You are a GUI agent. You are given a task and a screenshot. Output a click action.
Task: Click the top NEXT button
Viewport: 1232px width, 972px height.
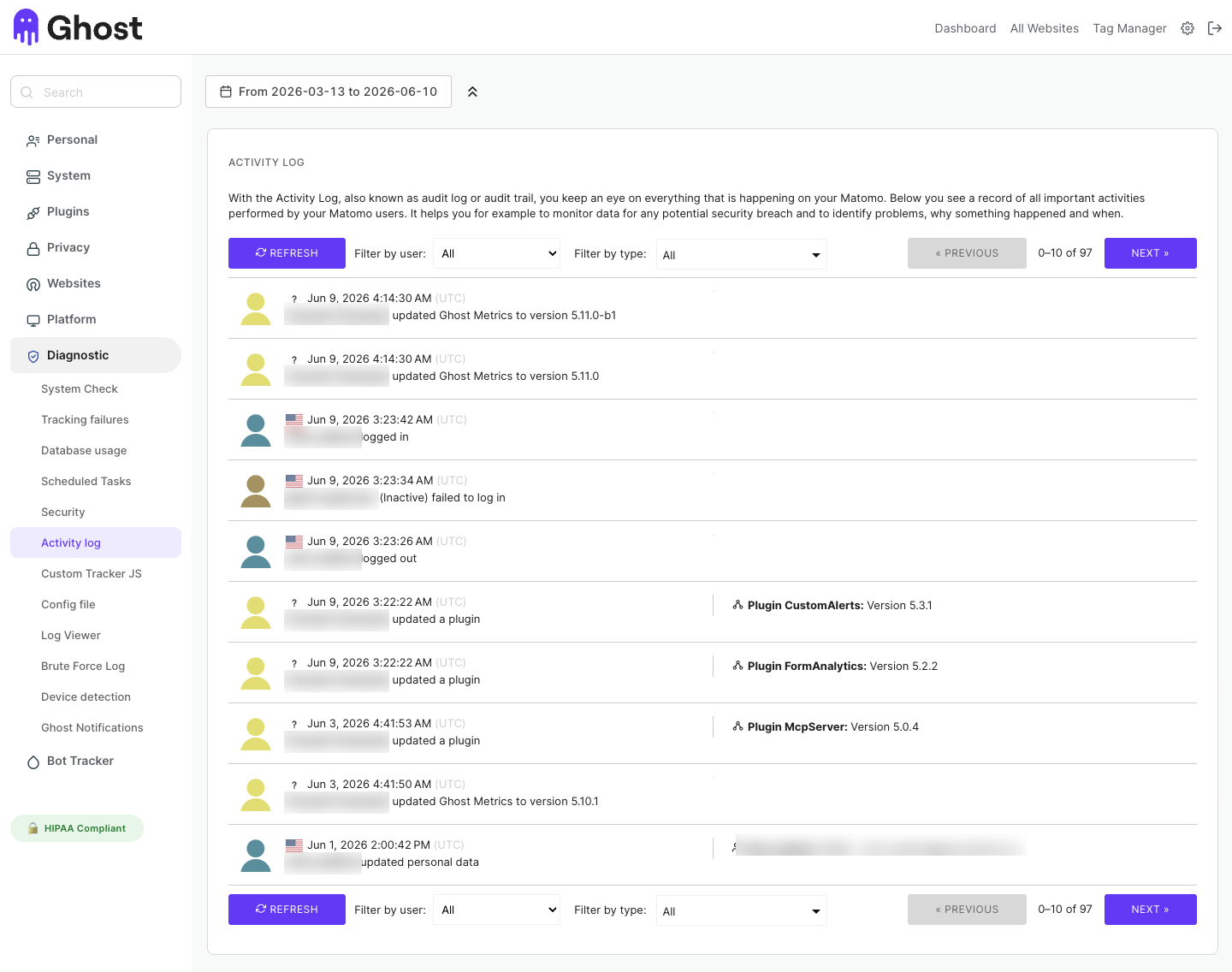[x=1151, y=253]
